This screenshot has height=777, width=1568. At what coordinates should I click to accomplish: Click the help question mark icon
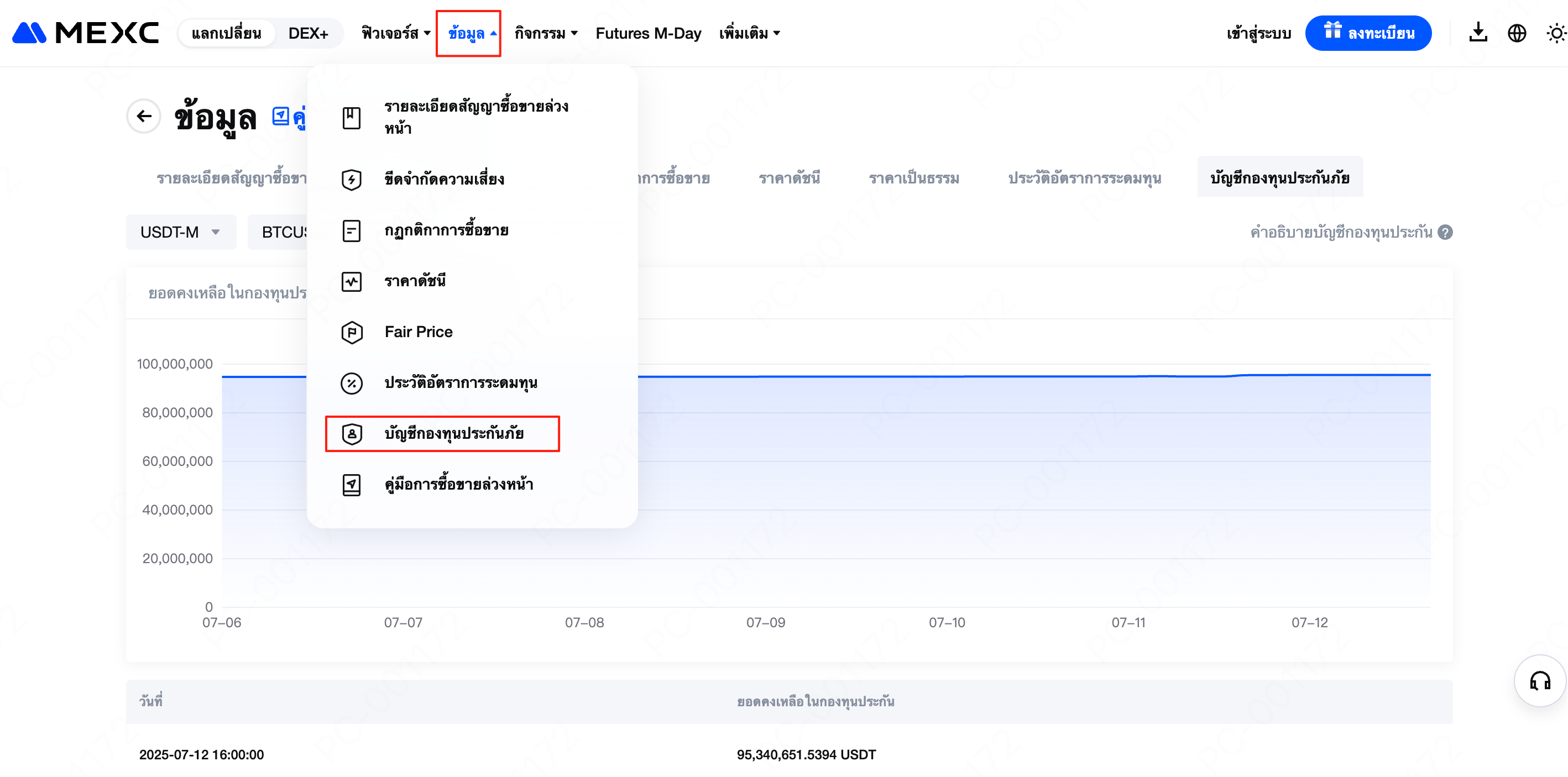(1445, 232)
